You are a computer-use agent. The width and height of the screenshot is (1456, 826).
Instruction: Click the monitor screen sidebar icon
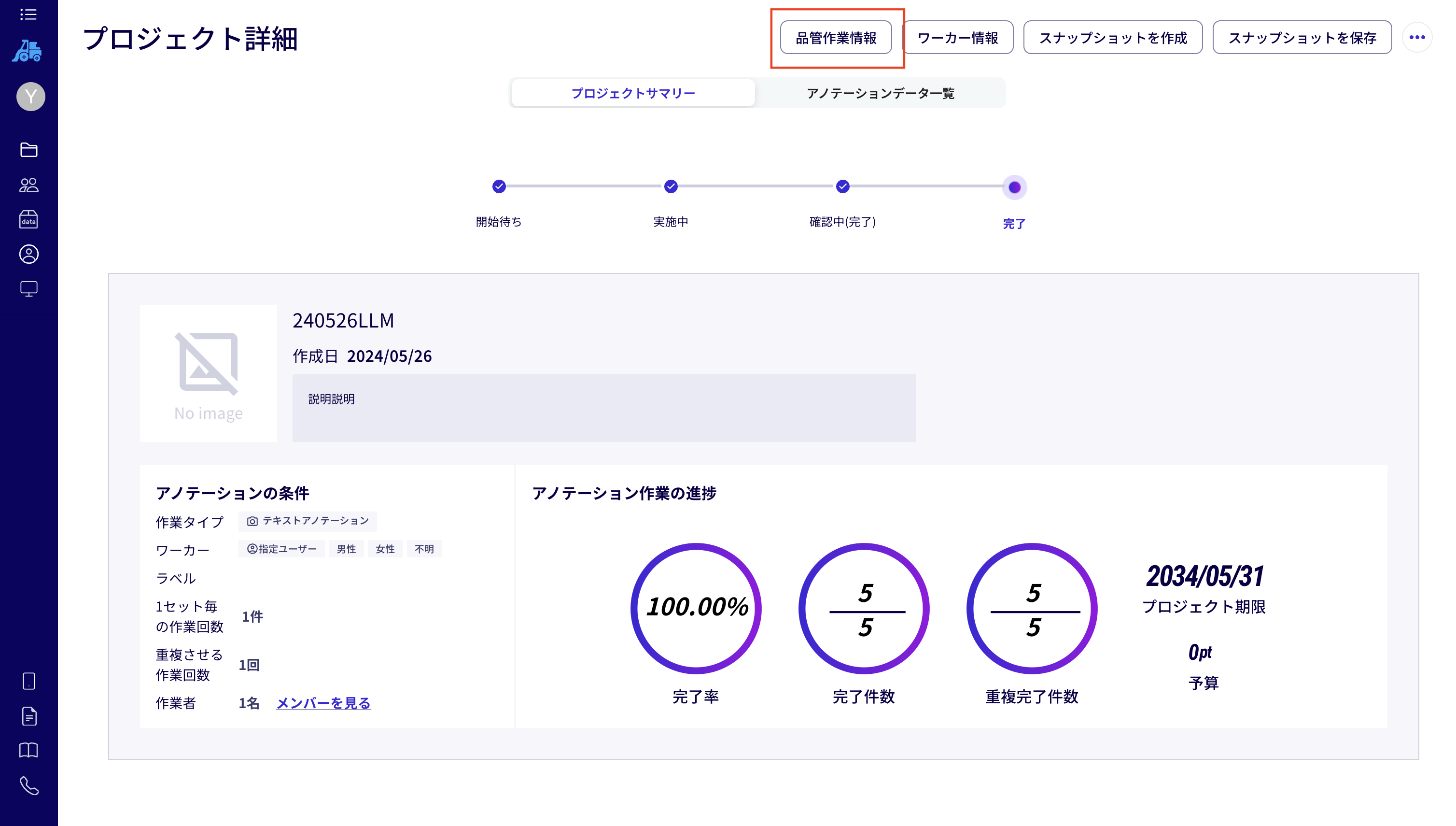coord(28,289)
